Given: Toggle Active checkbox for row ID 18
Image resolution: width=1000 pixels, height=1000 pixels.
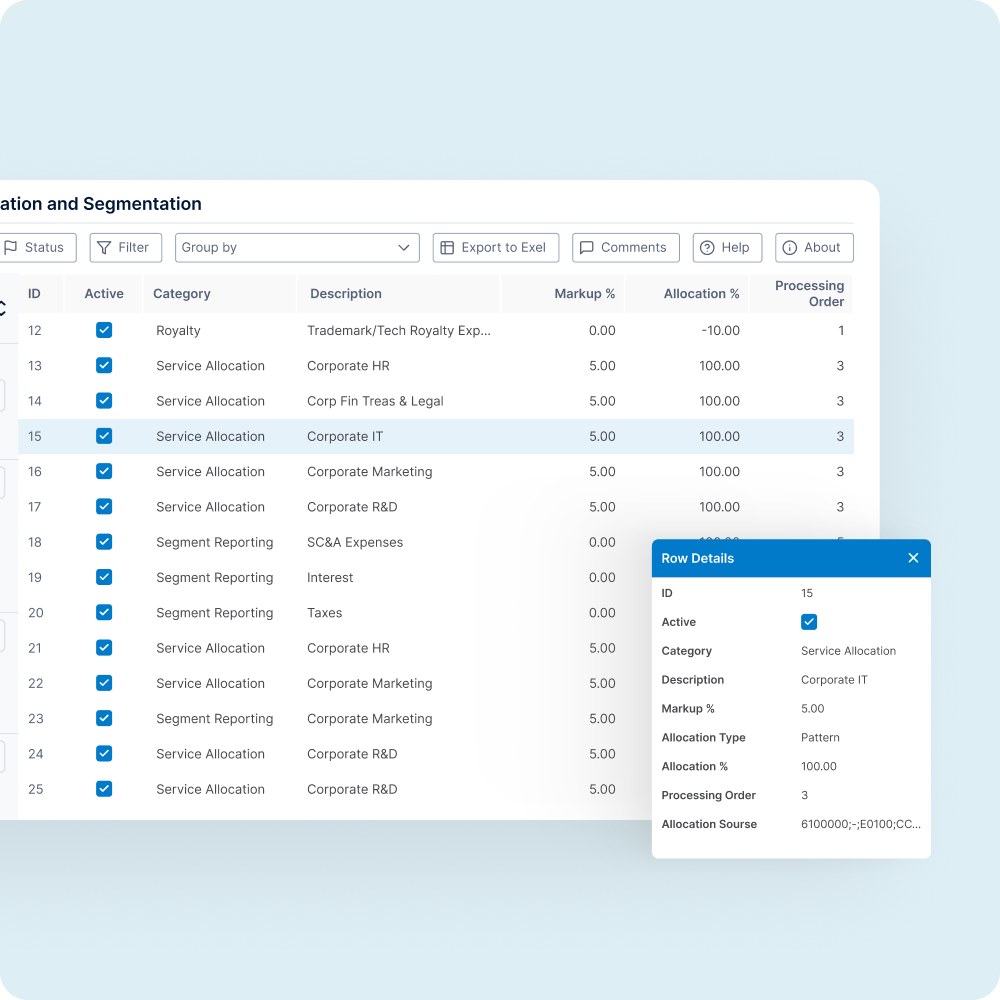Looking at the screenshot, I should point(104,542).
